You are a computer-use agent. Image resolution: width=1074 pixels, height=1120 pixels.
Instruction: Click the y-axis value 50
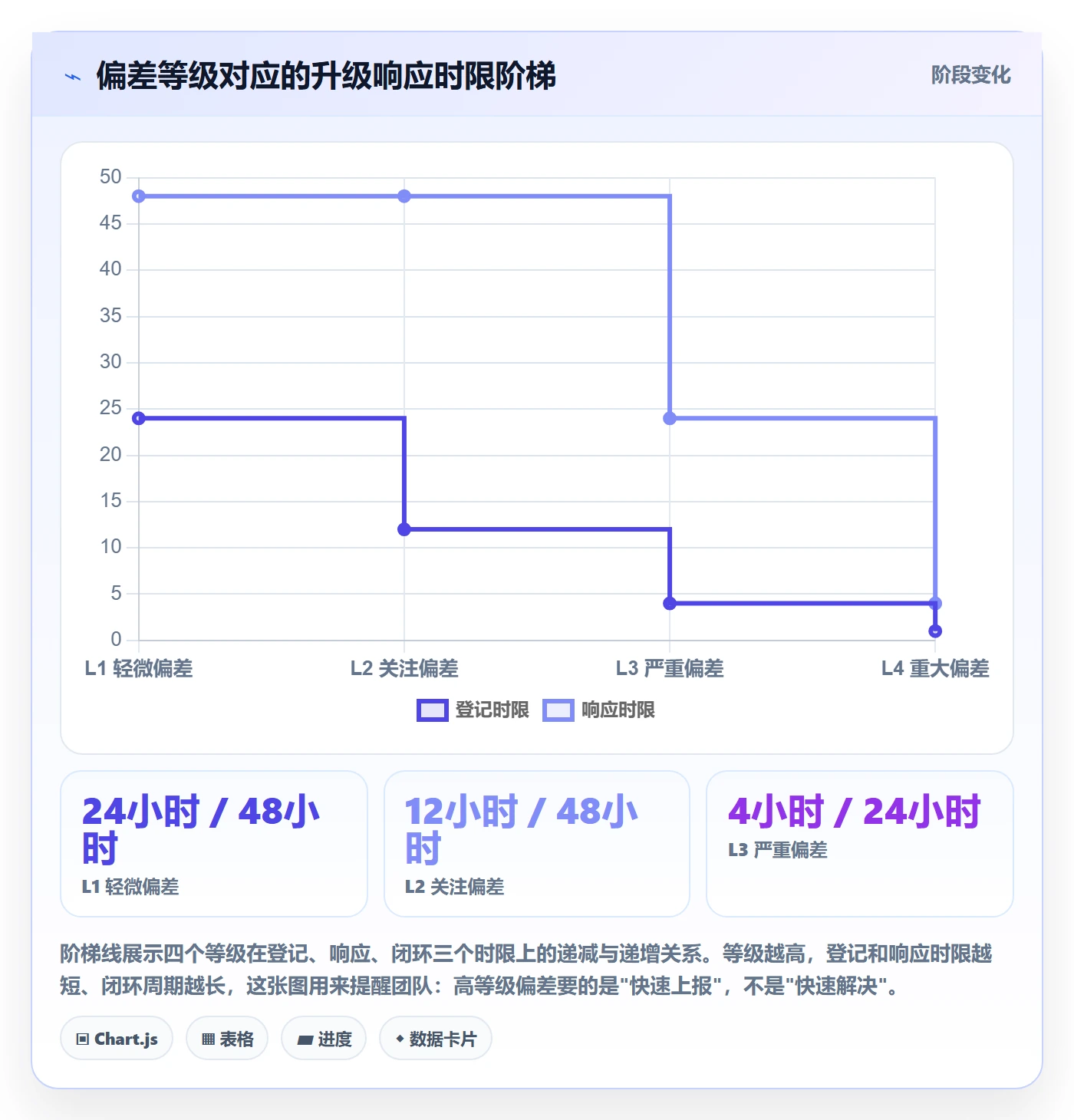[x=110, y=177]
